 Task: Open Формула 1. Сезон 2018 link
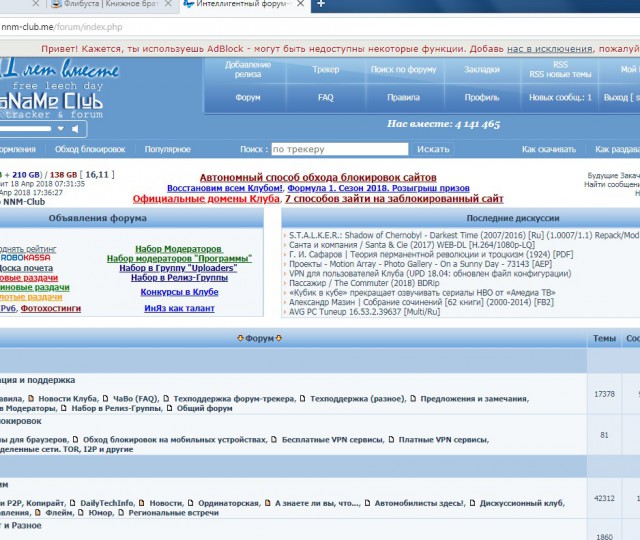click(378, 188)
